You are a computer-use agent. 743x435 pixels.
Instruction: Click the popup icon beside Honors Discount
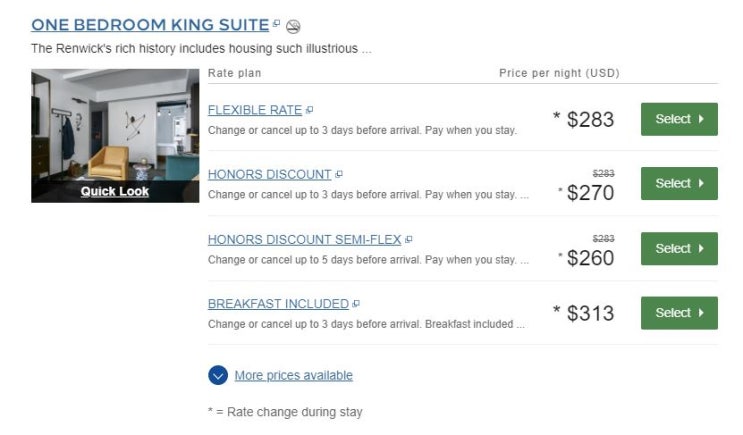pyautogui.click(x=339, y=174)
